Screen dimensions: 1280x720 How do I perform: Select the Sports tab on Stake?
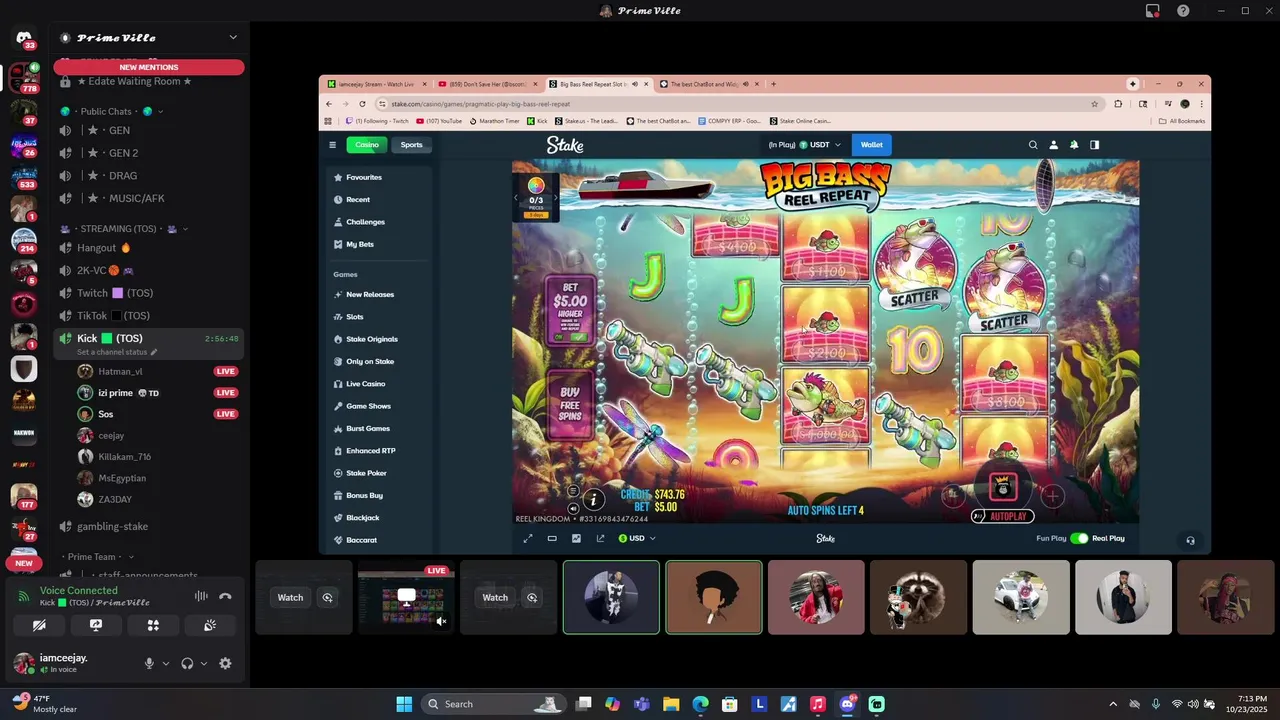412,145
